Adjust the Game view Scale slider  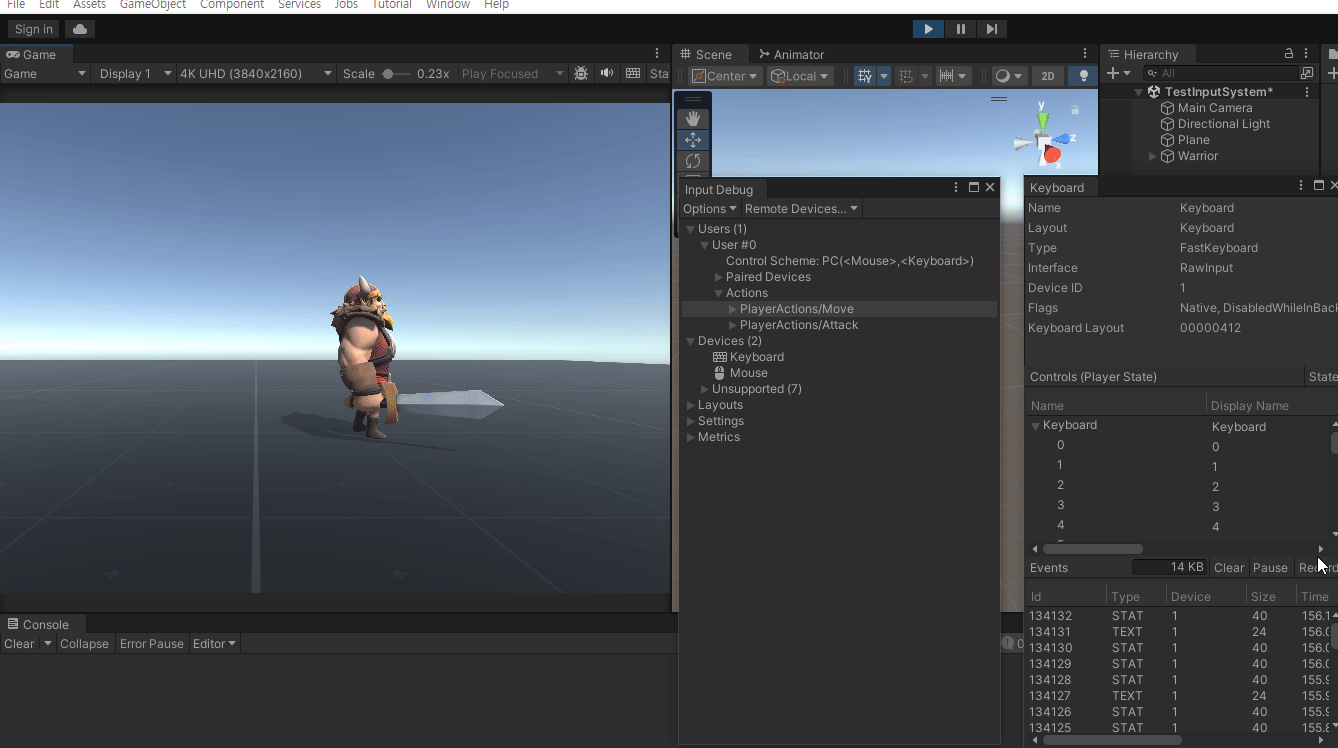click(396, 74)
